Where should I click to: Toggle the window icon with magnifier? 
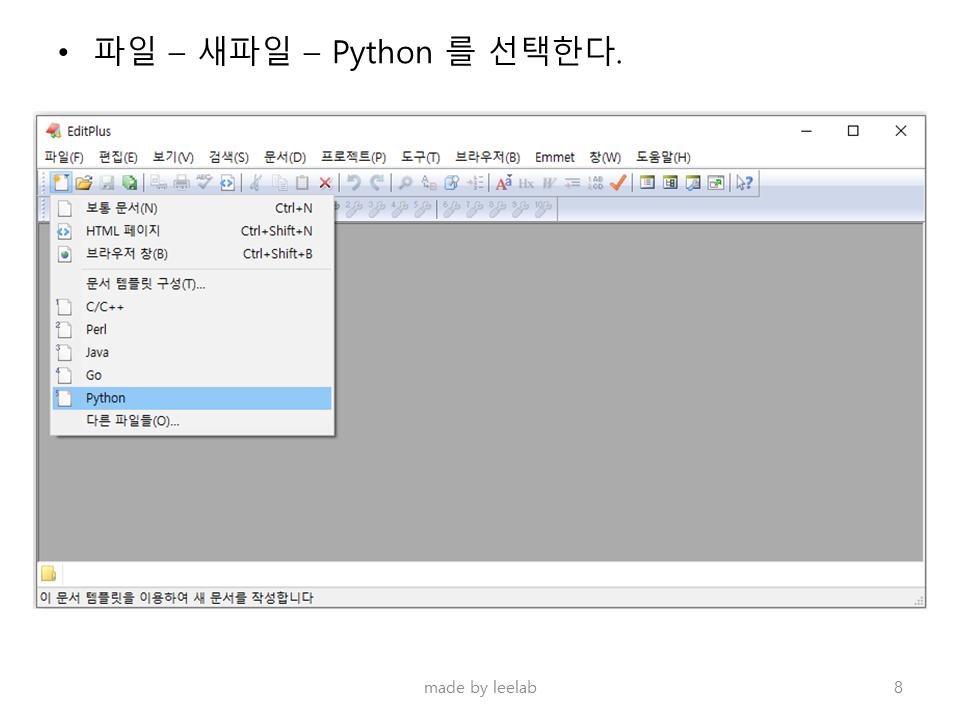(693, 182)
